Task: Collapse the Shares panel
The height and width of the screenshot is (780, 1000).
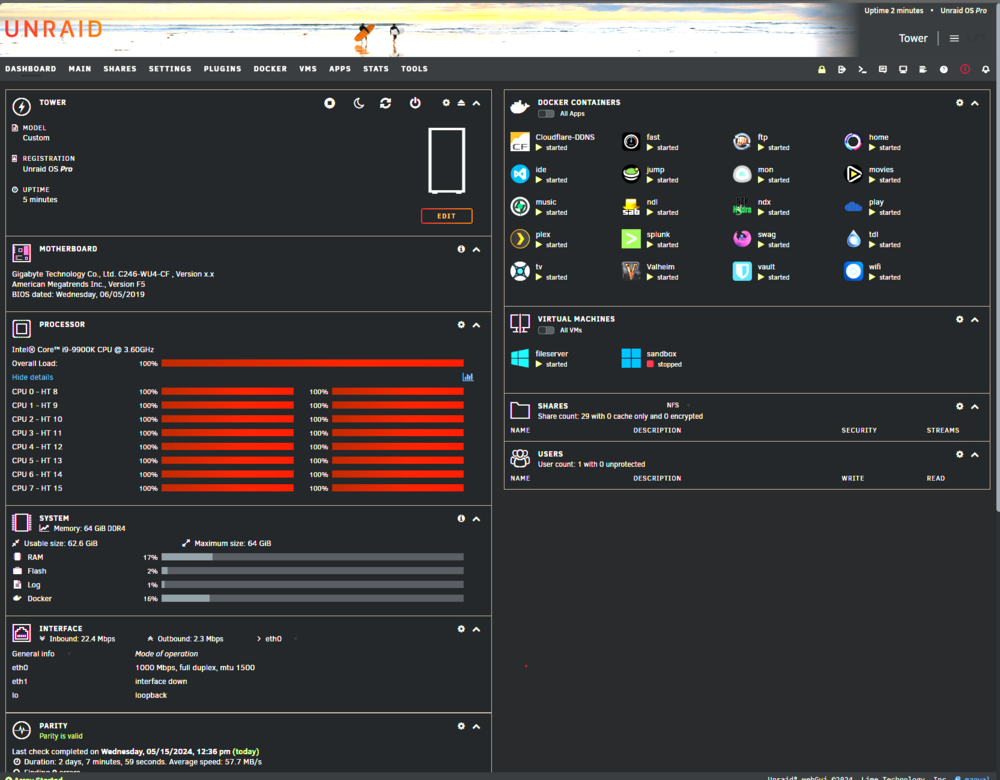Action: pos(975,407)
